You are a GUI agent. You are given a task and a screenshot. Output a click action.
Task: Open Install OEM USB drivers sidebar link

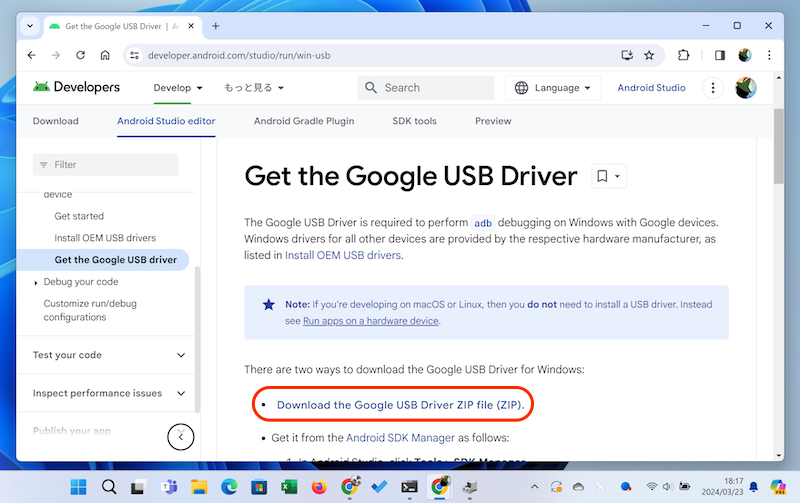[105, 238]
